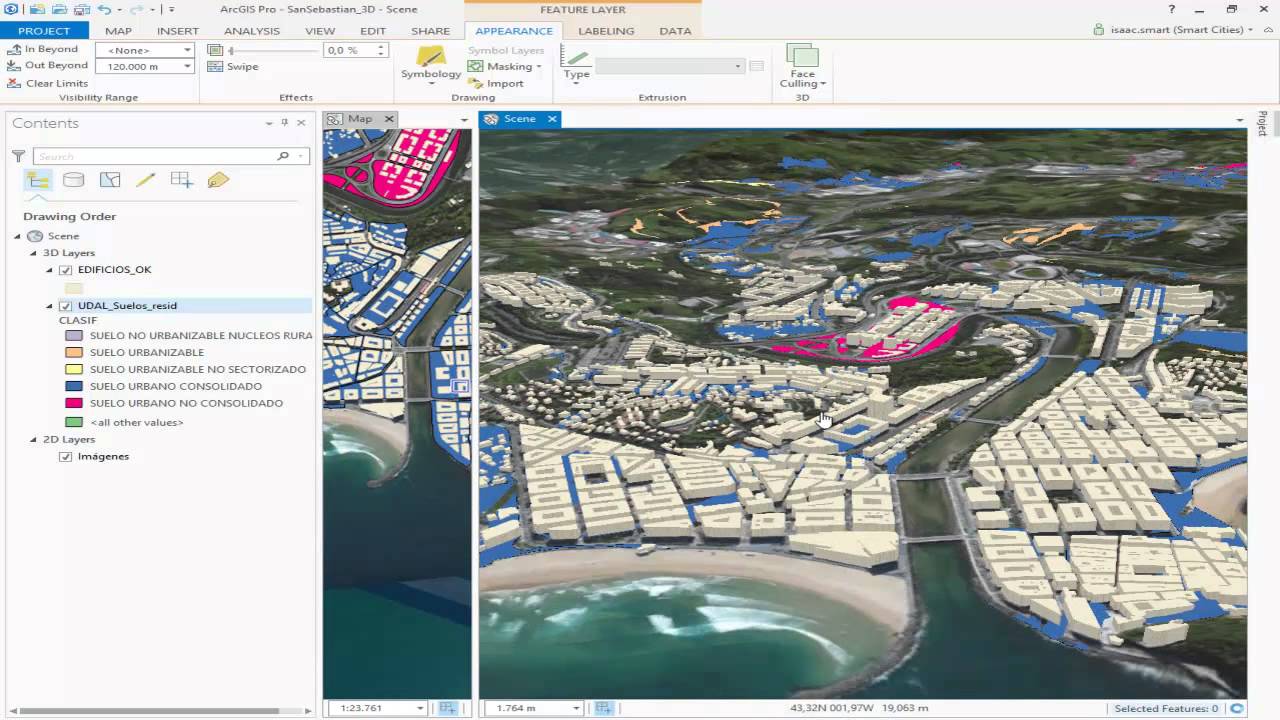Screen dimensions: 1280x720
Task: Click the layer transparency slider
Action: point(273,50)
